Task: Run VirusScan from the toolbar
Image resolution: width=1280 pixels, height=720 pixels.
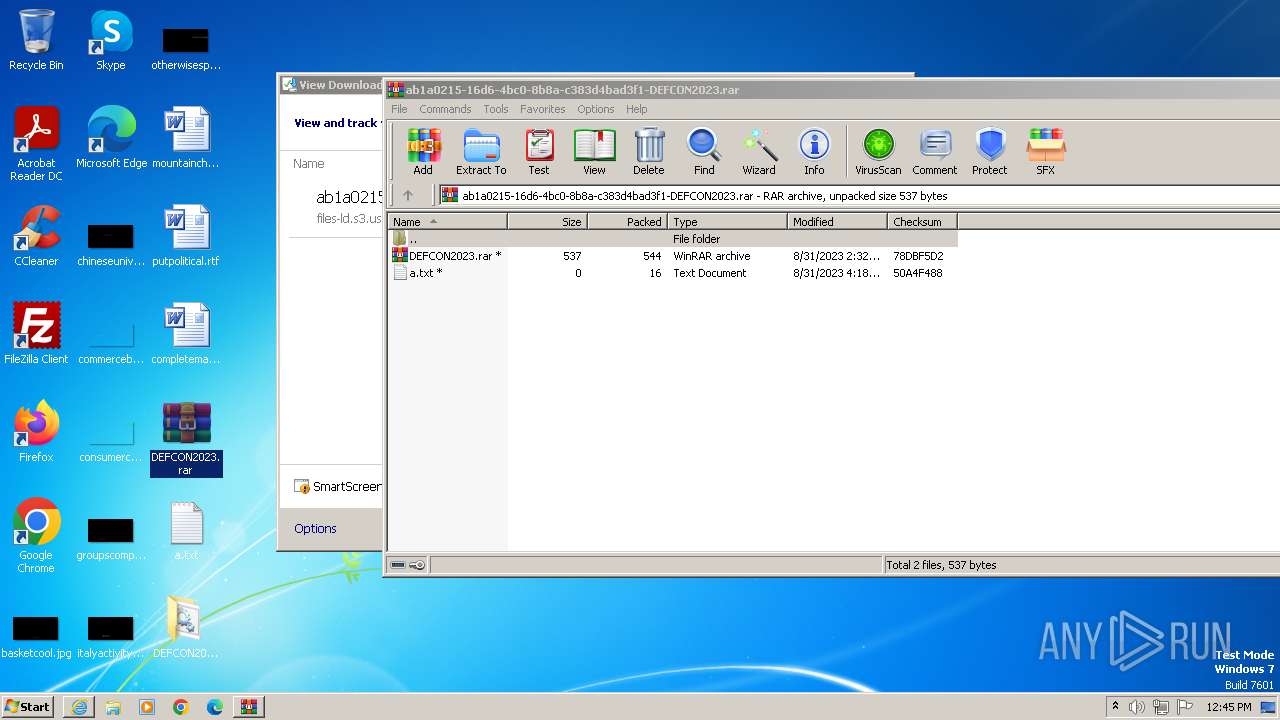Action: coord(878,152)
